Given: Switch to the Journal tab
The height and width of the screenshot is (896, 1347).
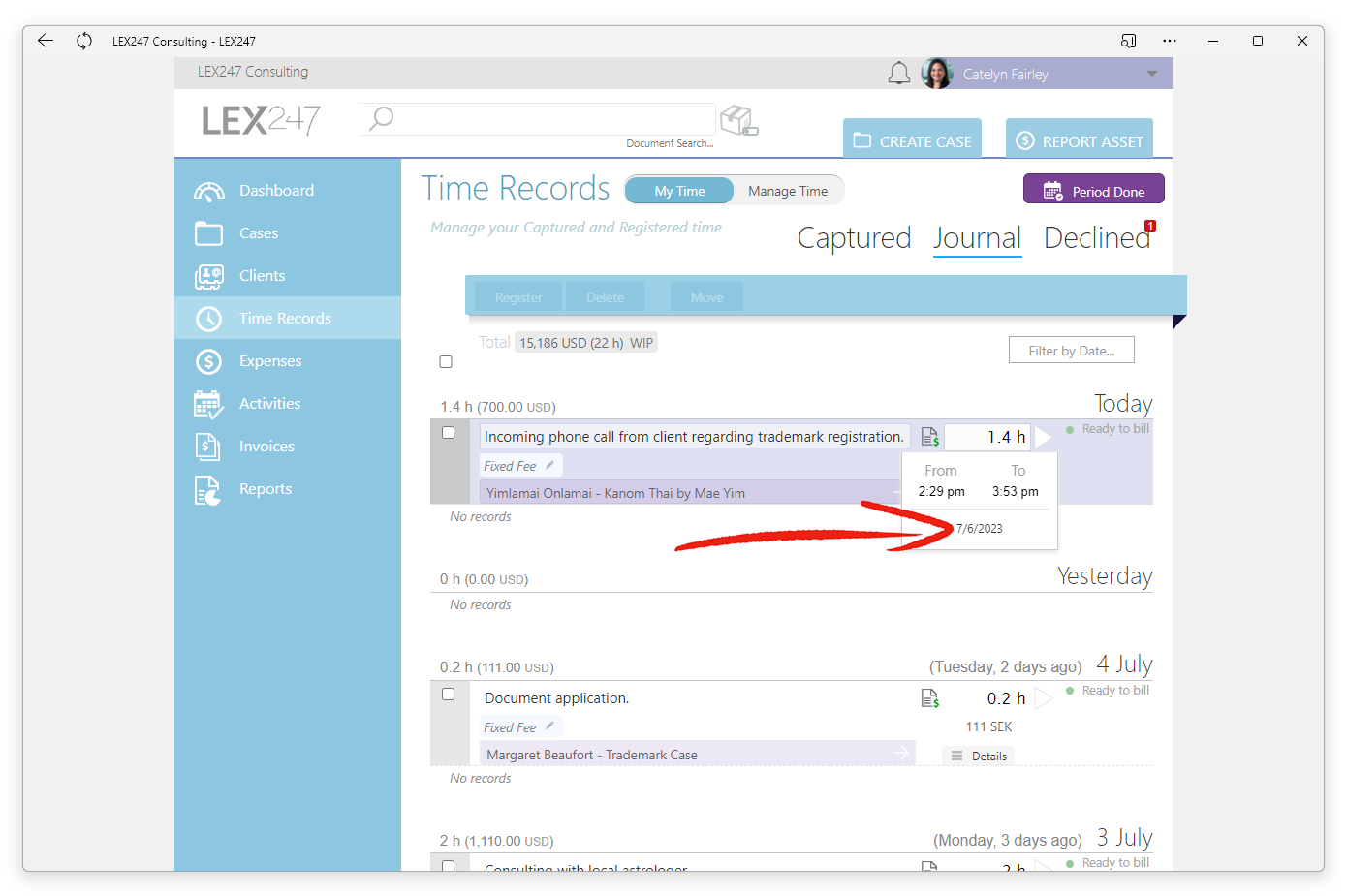Looking at the screenshot, I should (977, 238).
